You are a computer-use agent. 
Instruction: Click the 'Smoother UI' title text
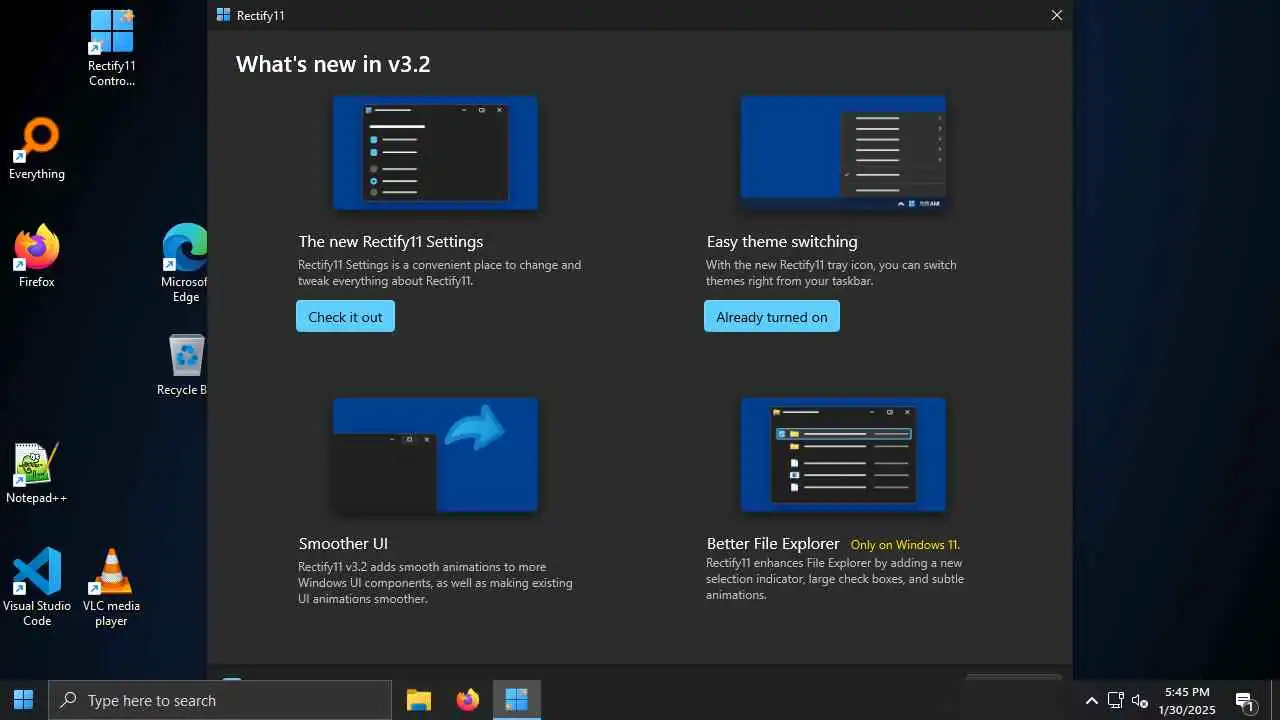(343, 543)
